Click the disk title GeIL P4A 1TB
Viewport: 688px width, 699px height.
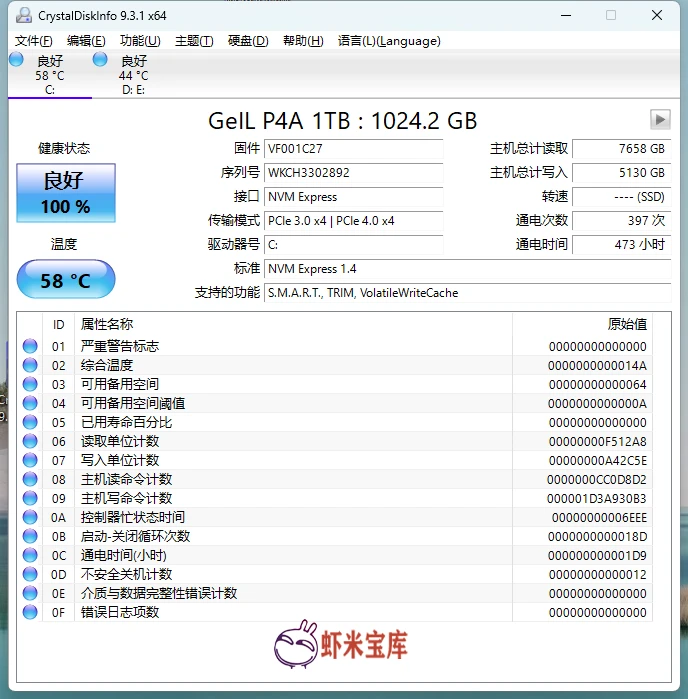point(342,120)
